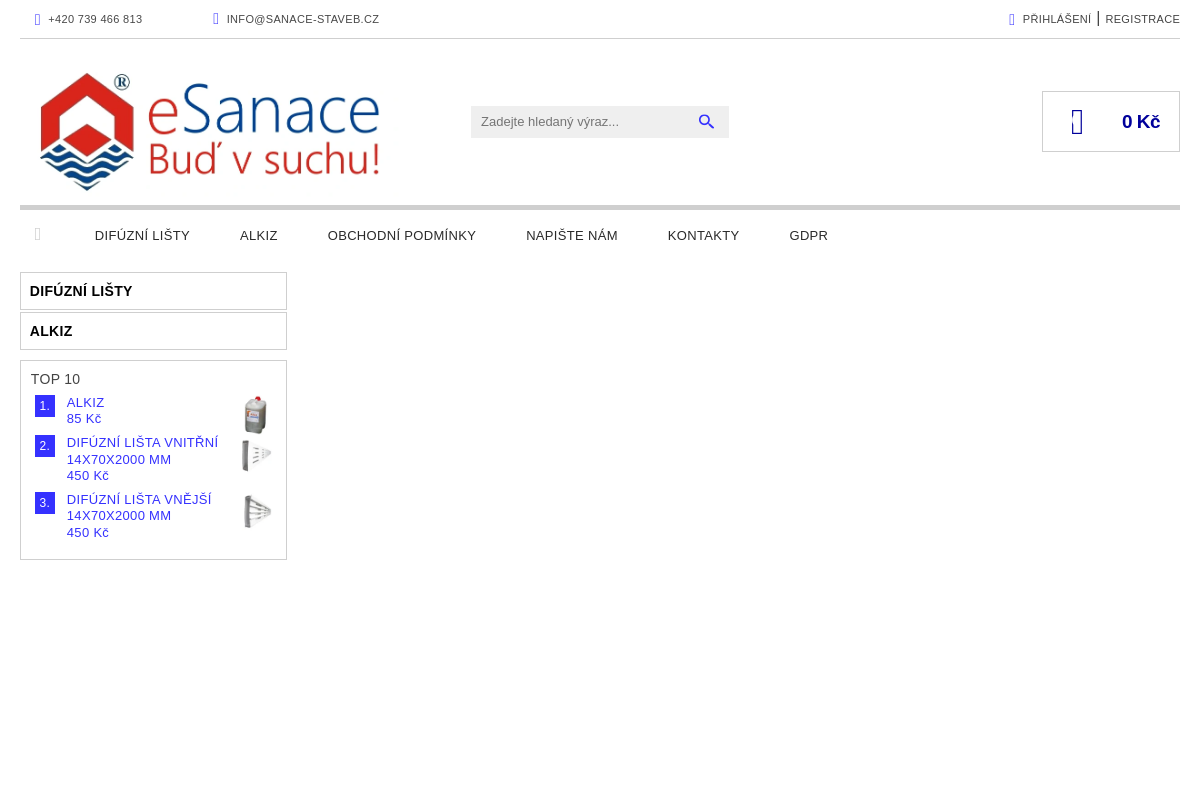Open the Difúzní lišta vnější thumbnail
Screen dimensions: 1200x800
(257, 511)
